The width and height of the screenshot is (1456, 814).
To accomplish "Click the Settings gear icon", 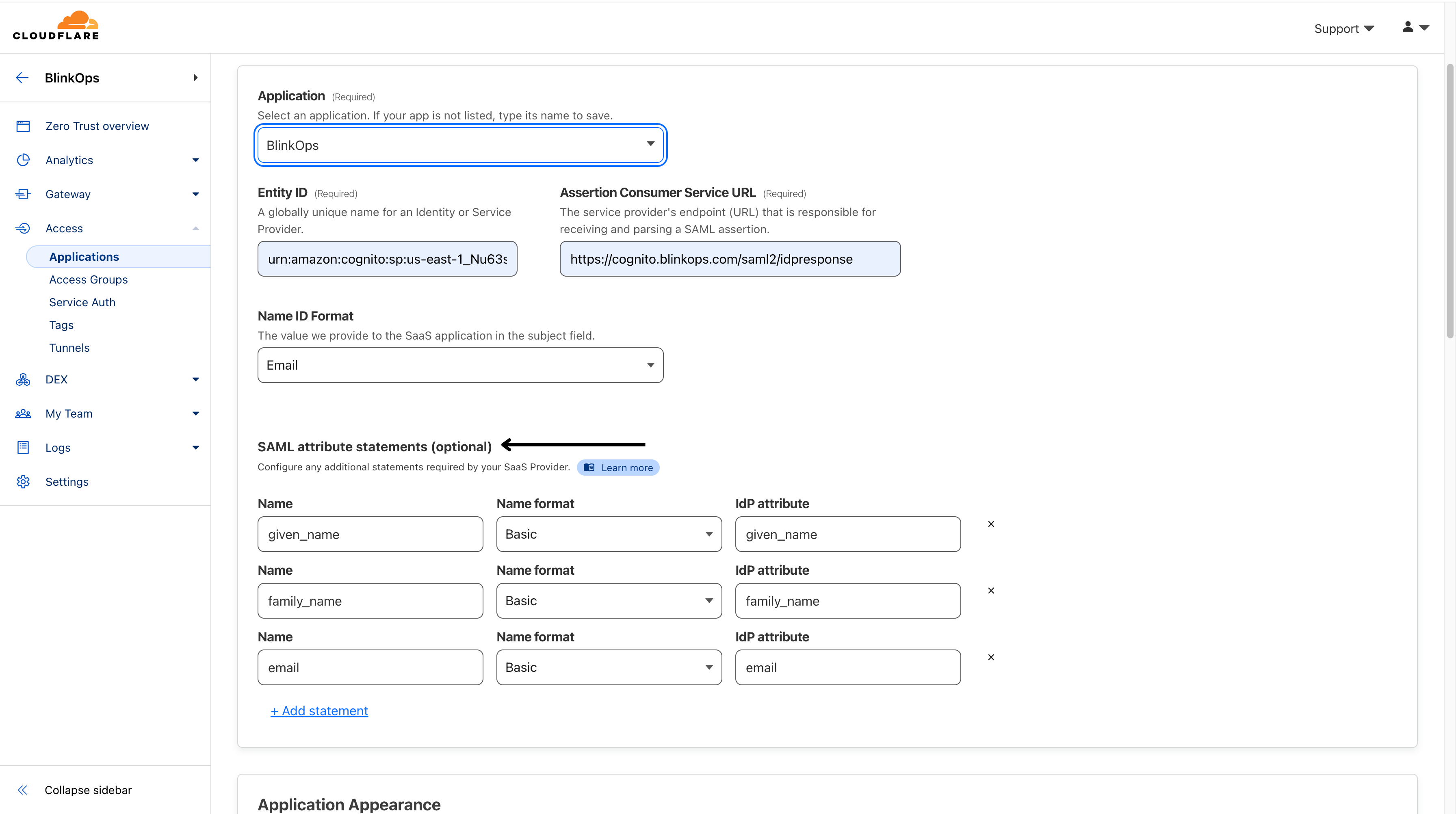I will (x=23, y=482).
